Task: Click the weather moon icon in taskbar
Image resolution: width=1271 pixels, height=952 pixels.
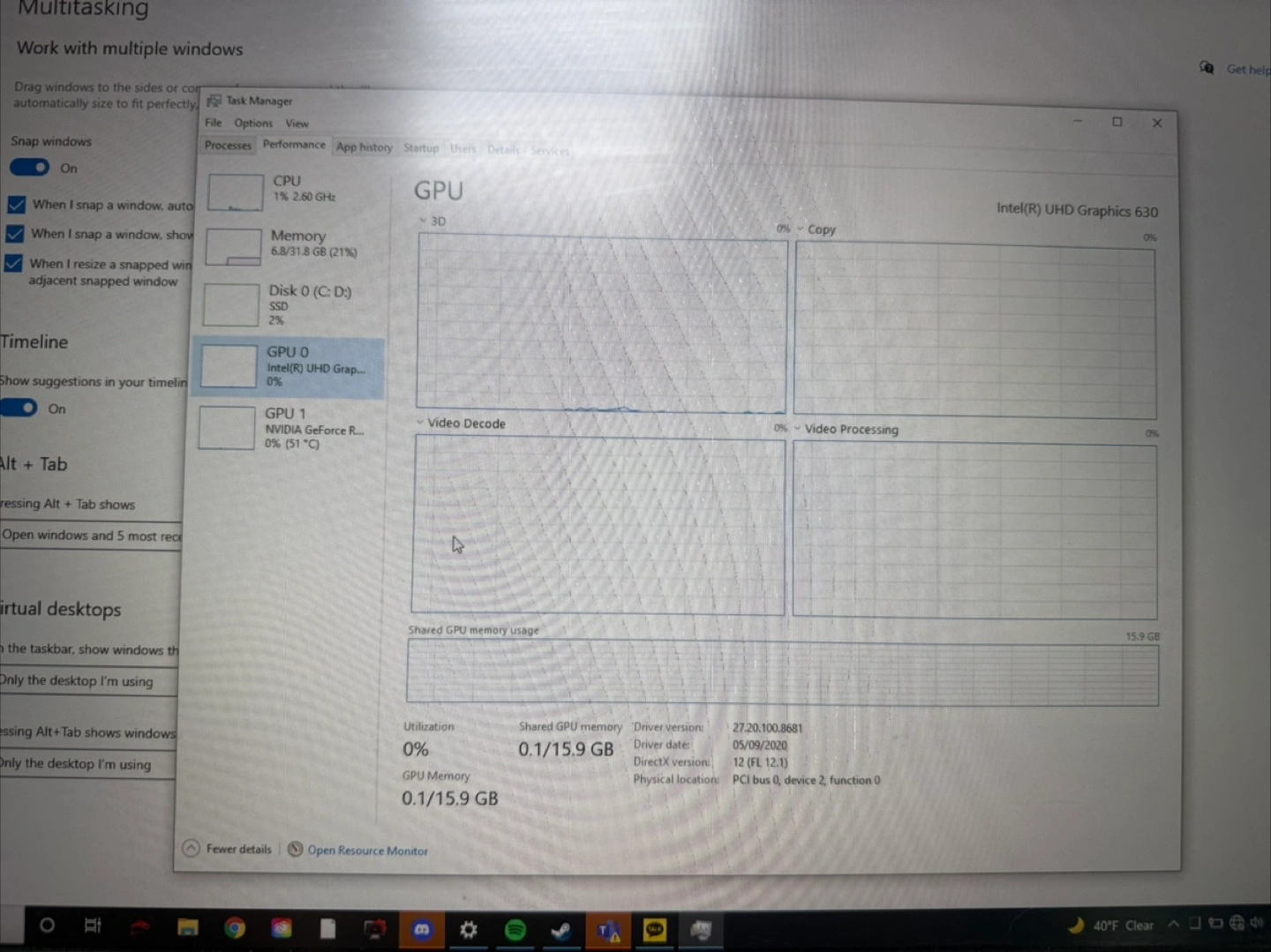Action: 1076,925
